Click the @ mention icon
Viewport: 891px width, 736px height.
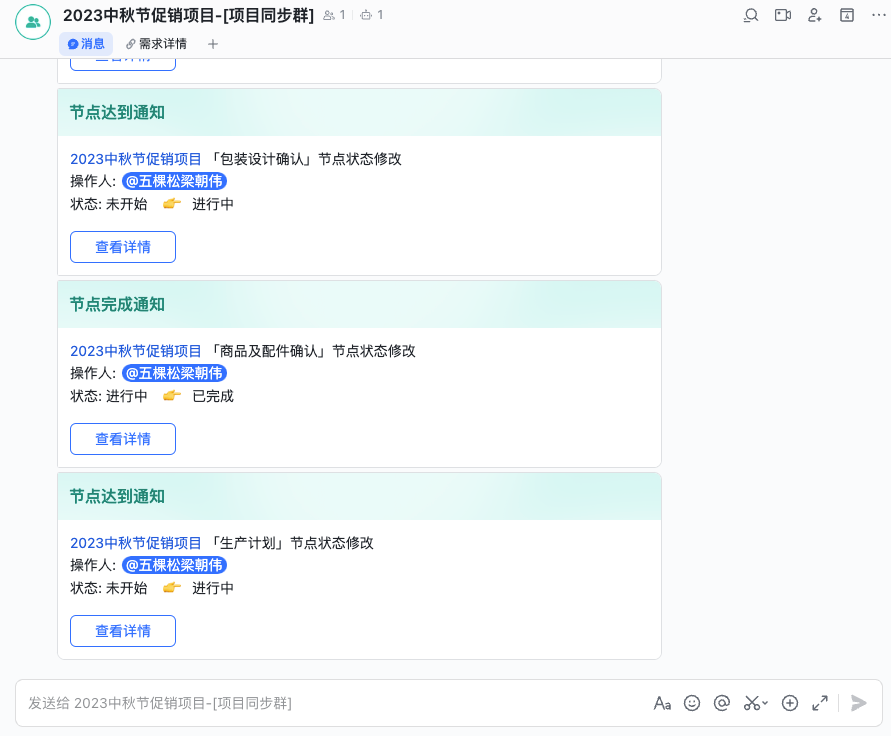[x=722, y=703]
